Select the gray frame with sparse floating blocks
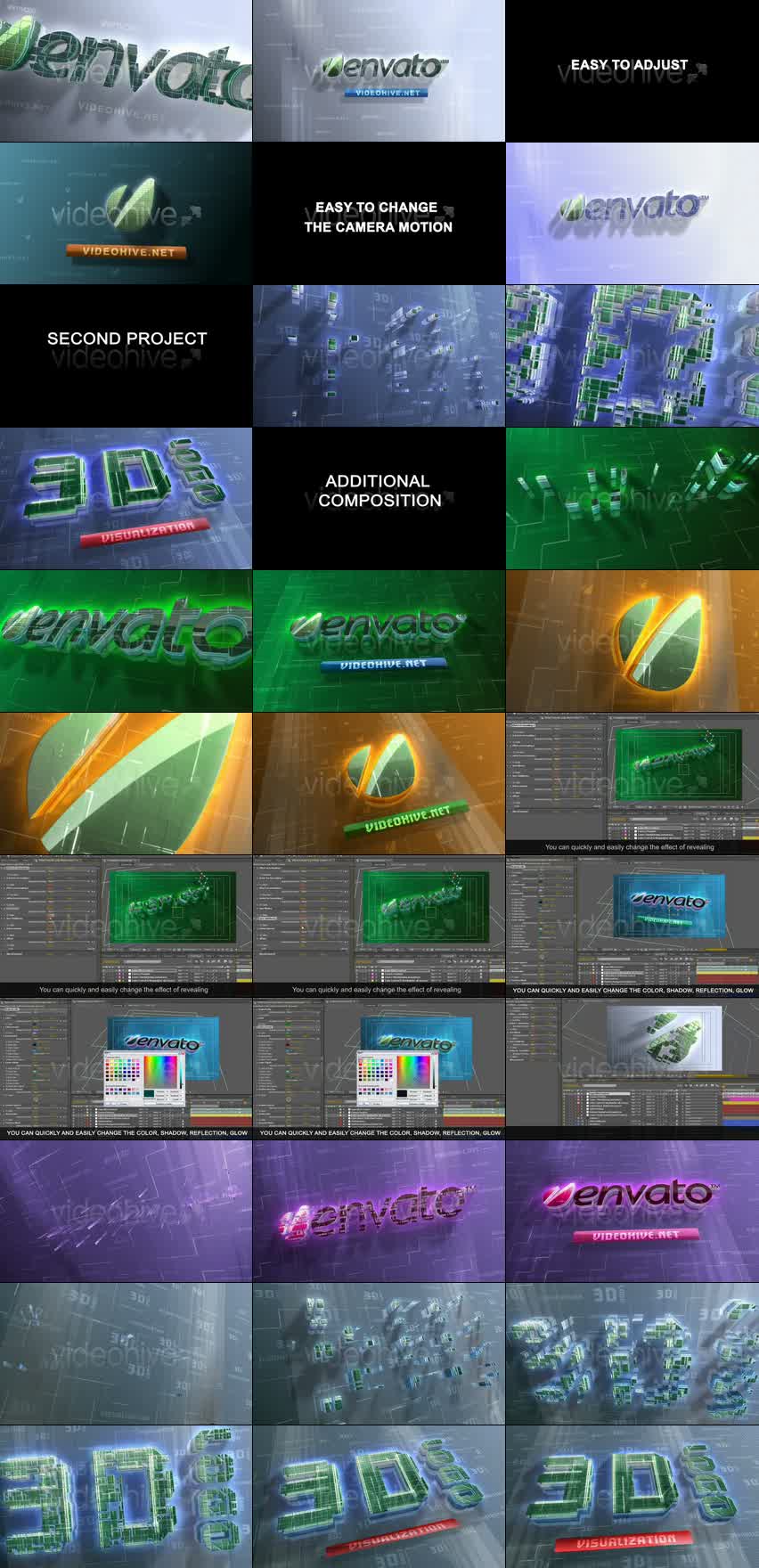Viewport: 759px width, 1568px height. tap(379, 1354)
